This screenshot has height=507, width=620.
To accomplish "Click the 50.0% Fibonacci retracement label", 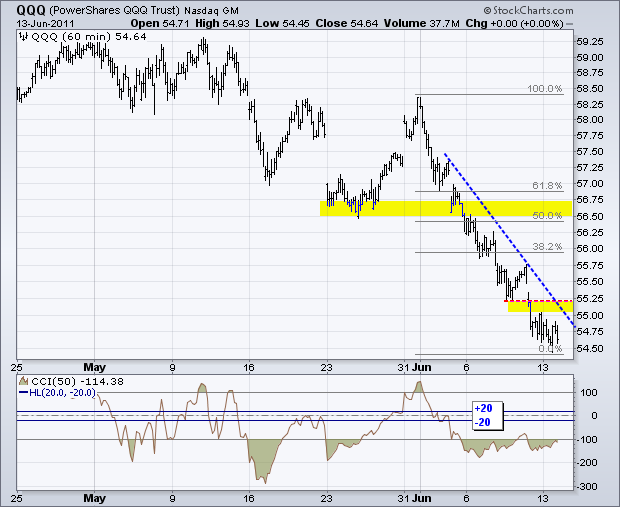I will click(x=547, y=216).
